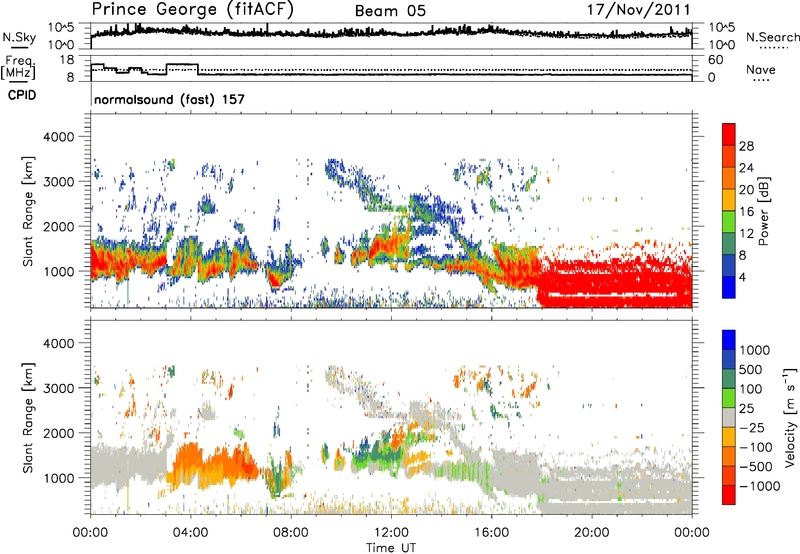The image size is (800, 554).
Task: Click the '28' tick on power scale
Action: [746, 146]
